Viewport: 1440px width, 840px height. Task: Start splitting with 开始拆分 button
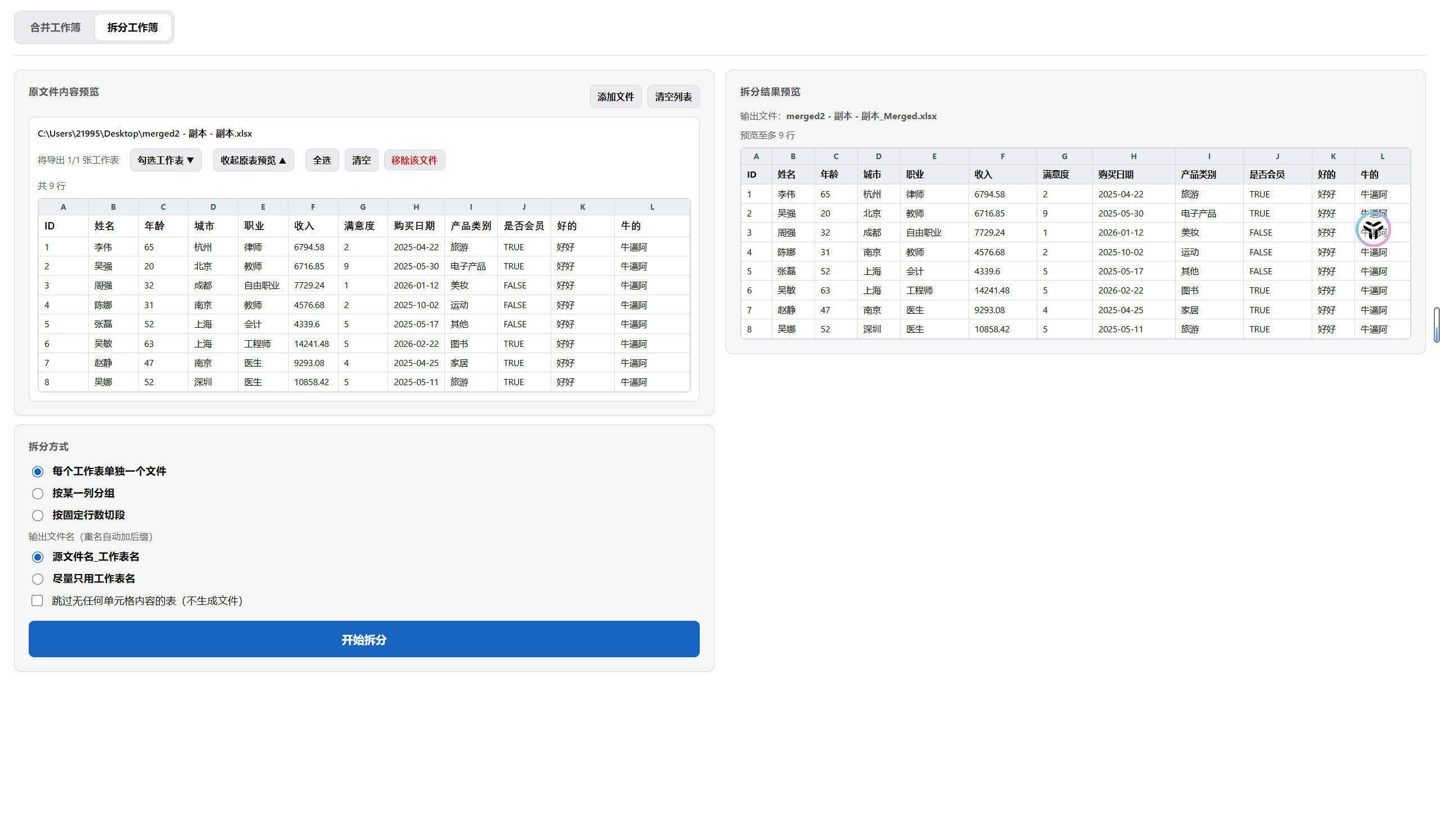coord(364,640)
